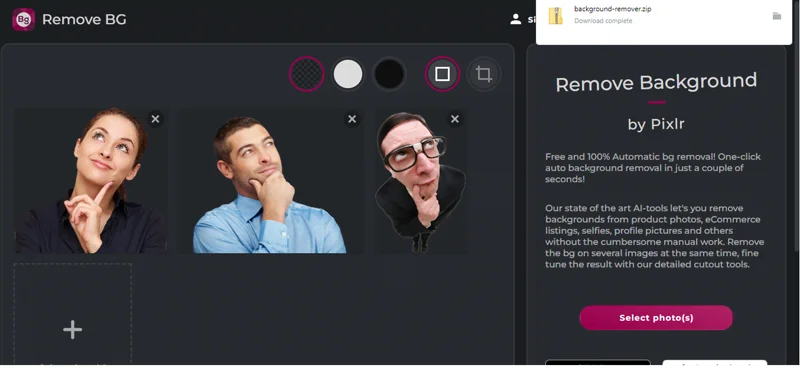Viewport: 800px width, 368px height.
Task: Choose the white background swatch
Action: (x=348, y=74)
